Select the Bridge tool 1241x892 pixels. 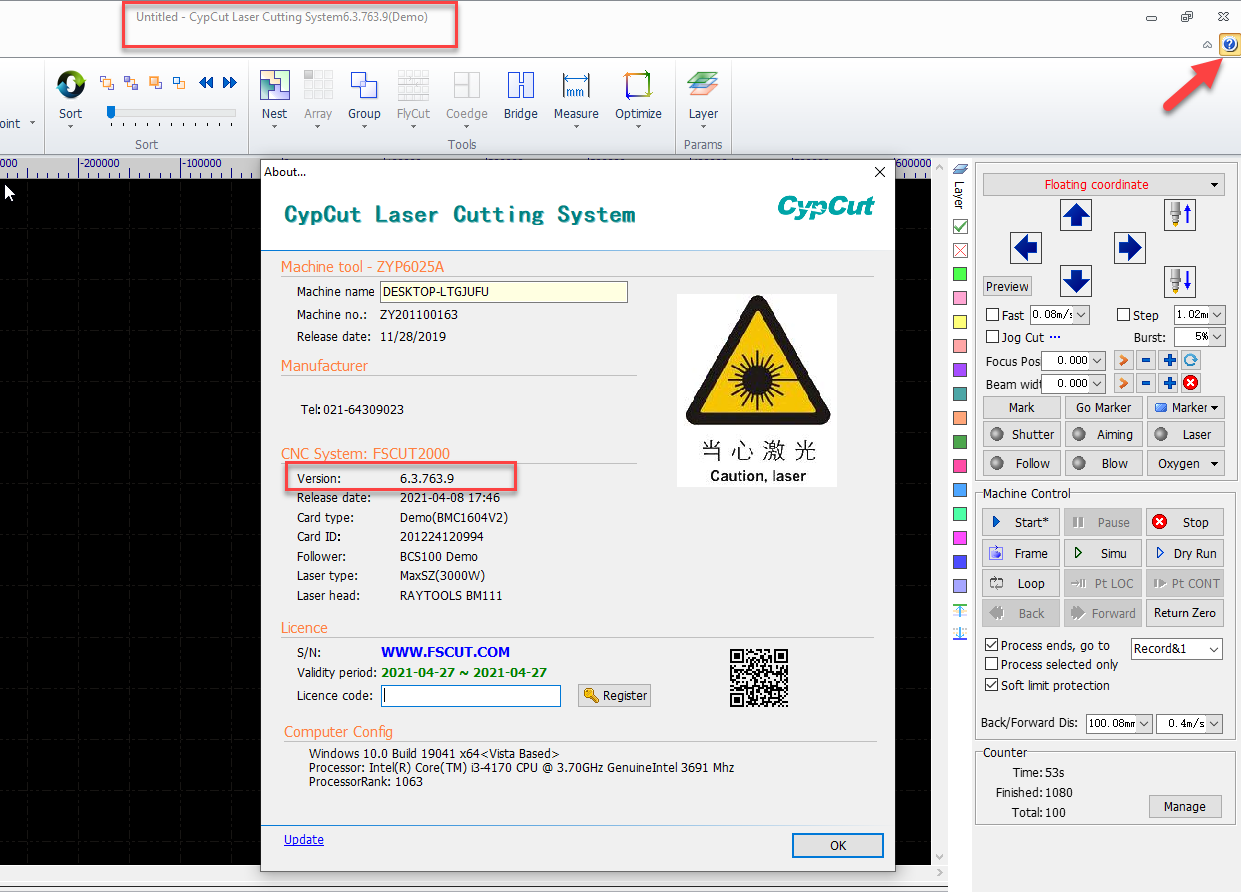pos(520,95)
